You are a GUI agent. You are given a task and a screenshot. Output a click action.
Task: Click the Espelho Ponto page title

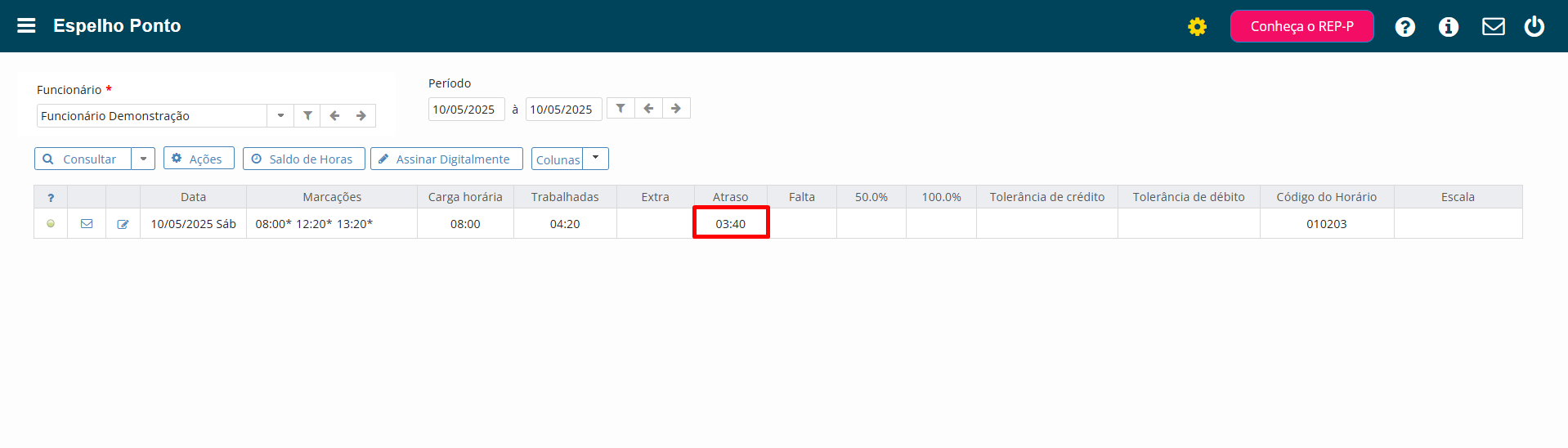point(117,25)
